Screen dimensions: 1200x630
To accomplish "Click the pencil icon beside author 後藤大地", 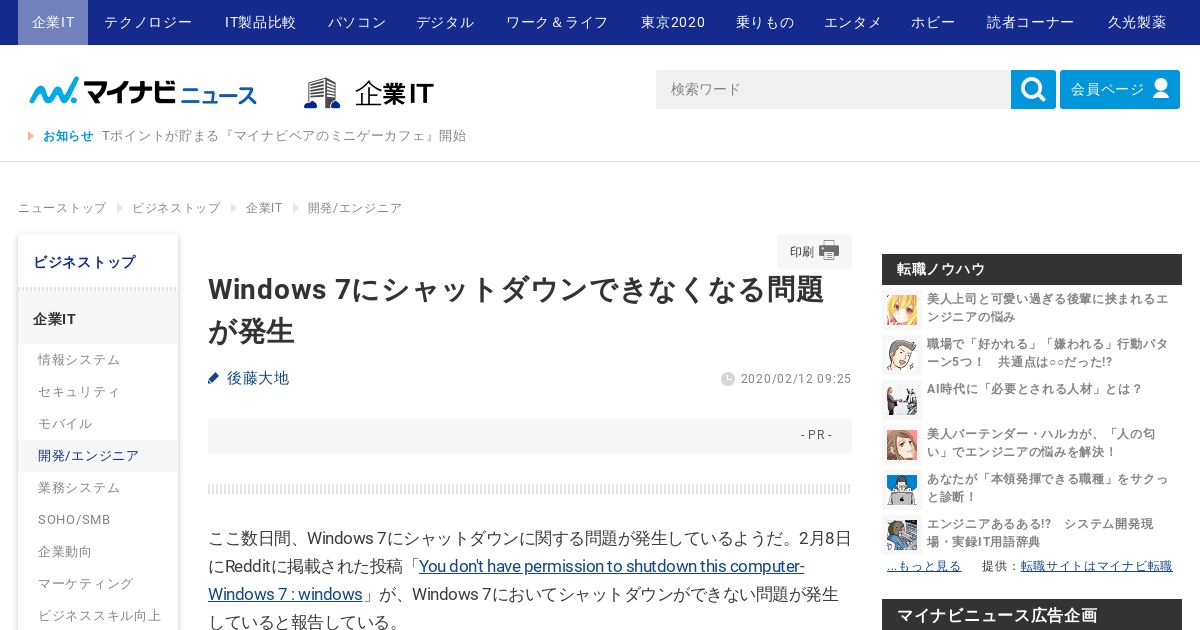I will coord(213,378).
